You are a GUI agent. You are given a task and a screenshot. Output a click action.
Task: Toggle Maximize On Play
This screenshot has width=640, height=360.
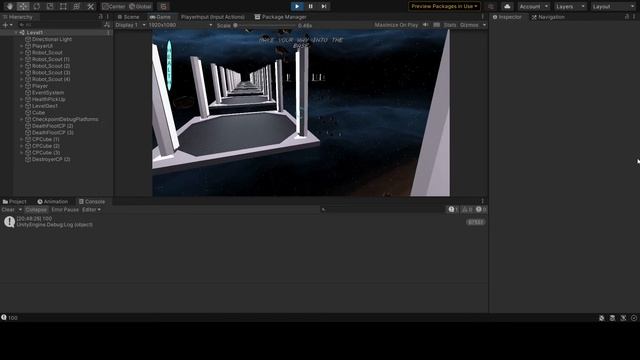tap(396, 25)
